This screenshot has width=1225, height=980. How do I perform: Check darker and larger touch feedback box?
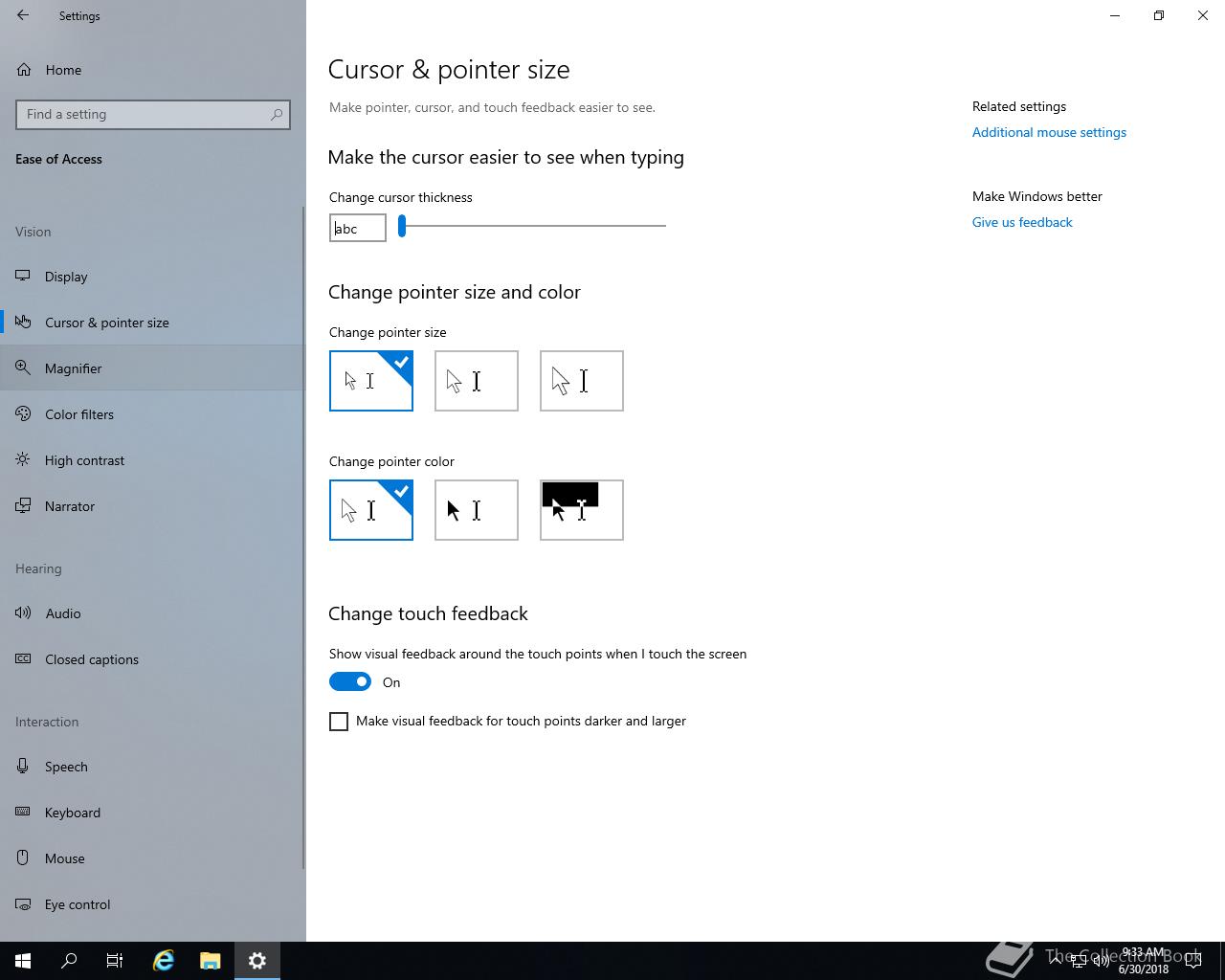point(339,722)
